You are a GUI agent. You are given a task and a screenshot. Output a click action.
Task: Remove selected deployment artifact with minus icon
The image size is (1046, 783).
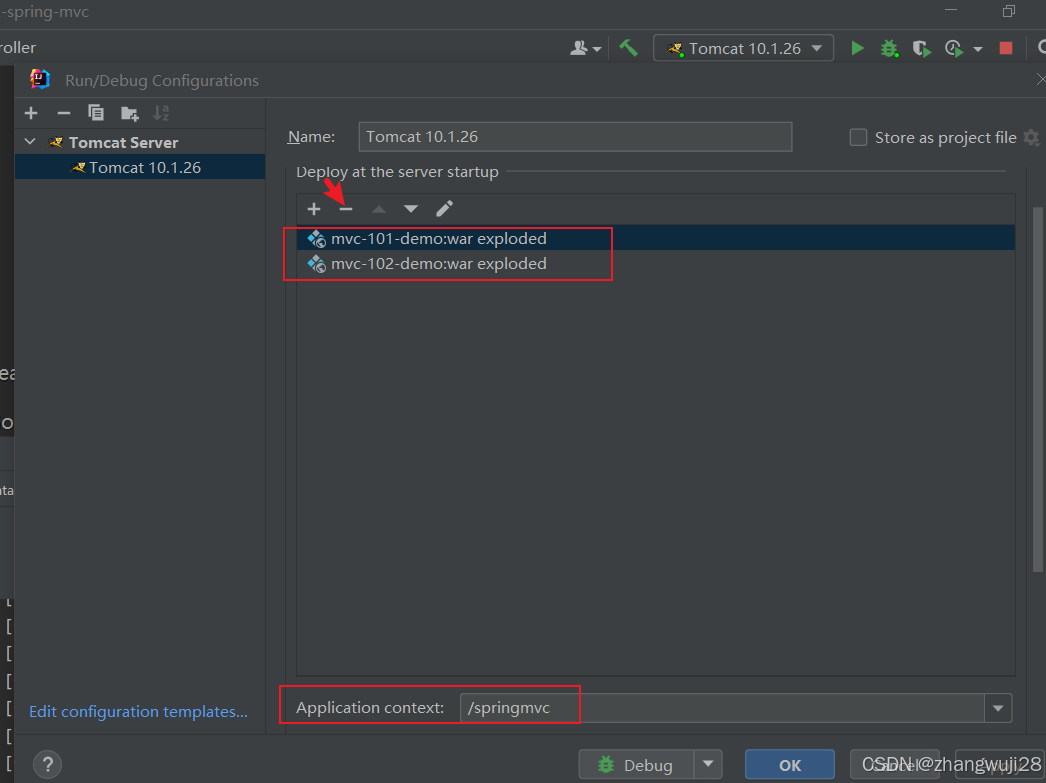tap(346, 209)
